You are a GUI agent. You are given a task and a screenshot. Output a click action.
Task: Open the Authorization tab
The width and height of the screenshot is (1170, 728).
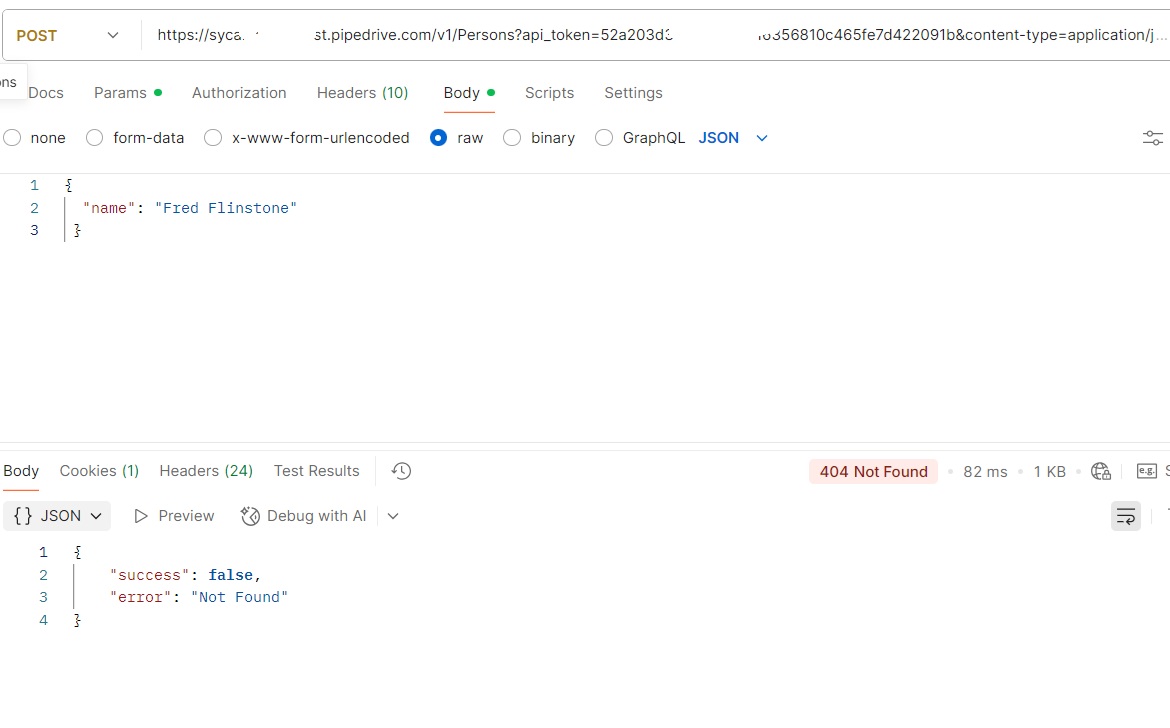239,93
